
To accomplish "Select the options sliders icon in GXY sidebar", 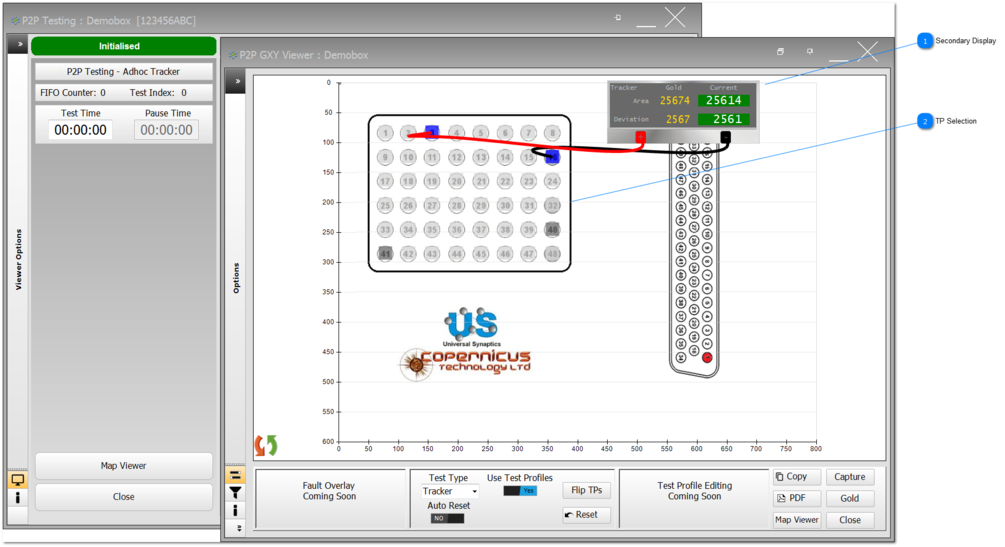I will coord(236,476).
